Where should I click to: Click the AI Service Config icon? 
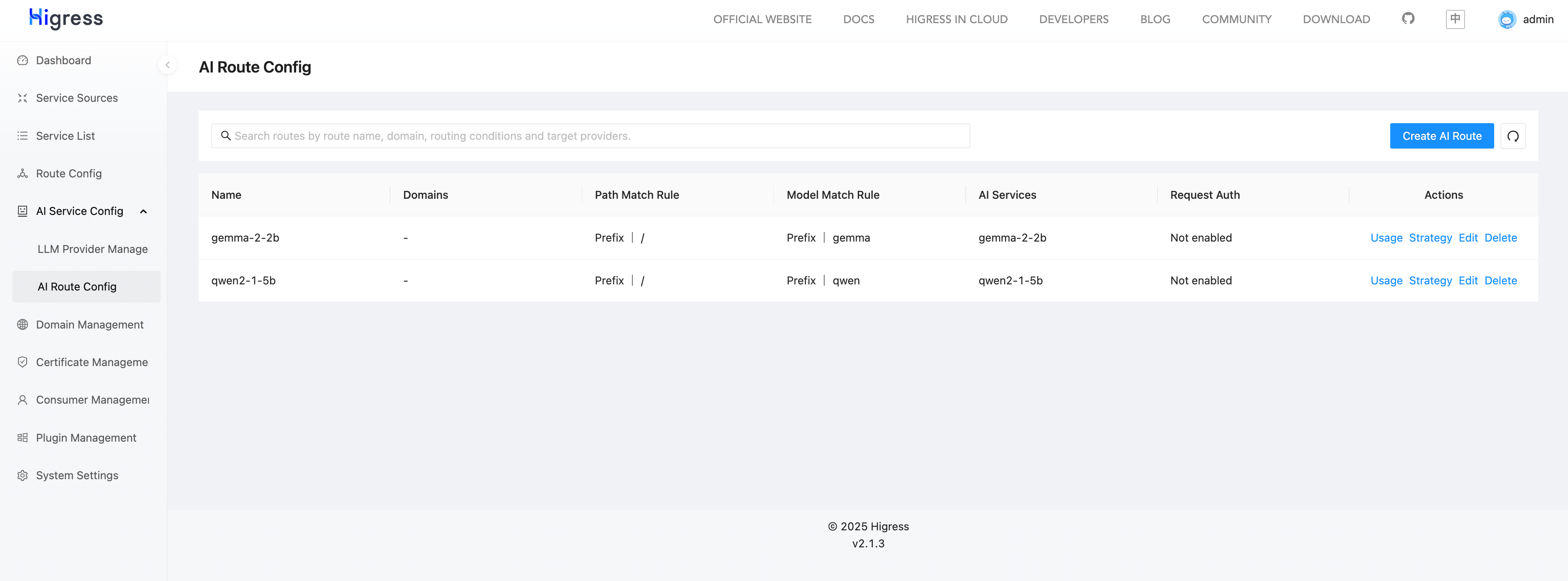coord(23,211)
